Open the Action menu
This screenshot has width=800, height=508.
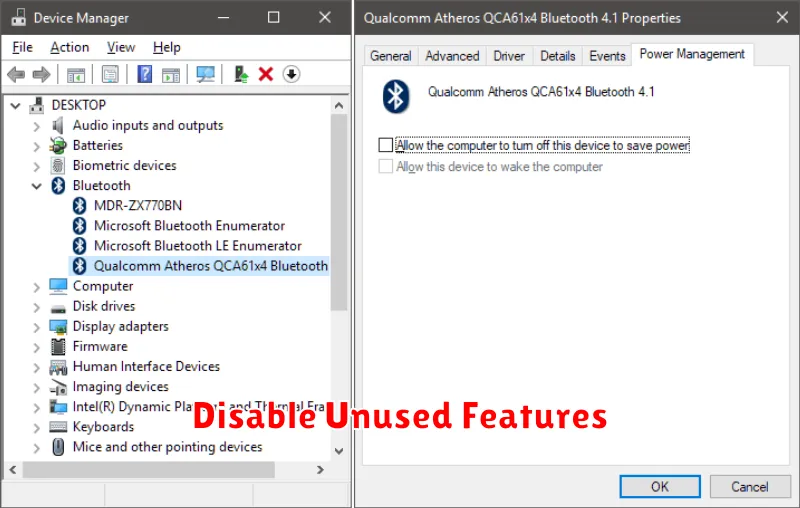(69, 47)
